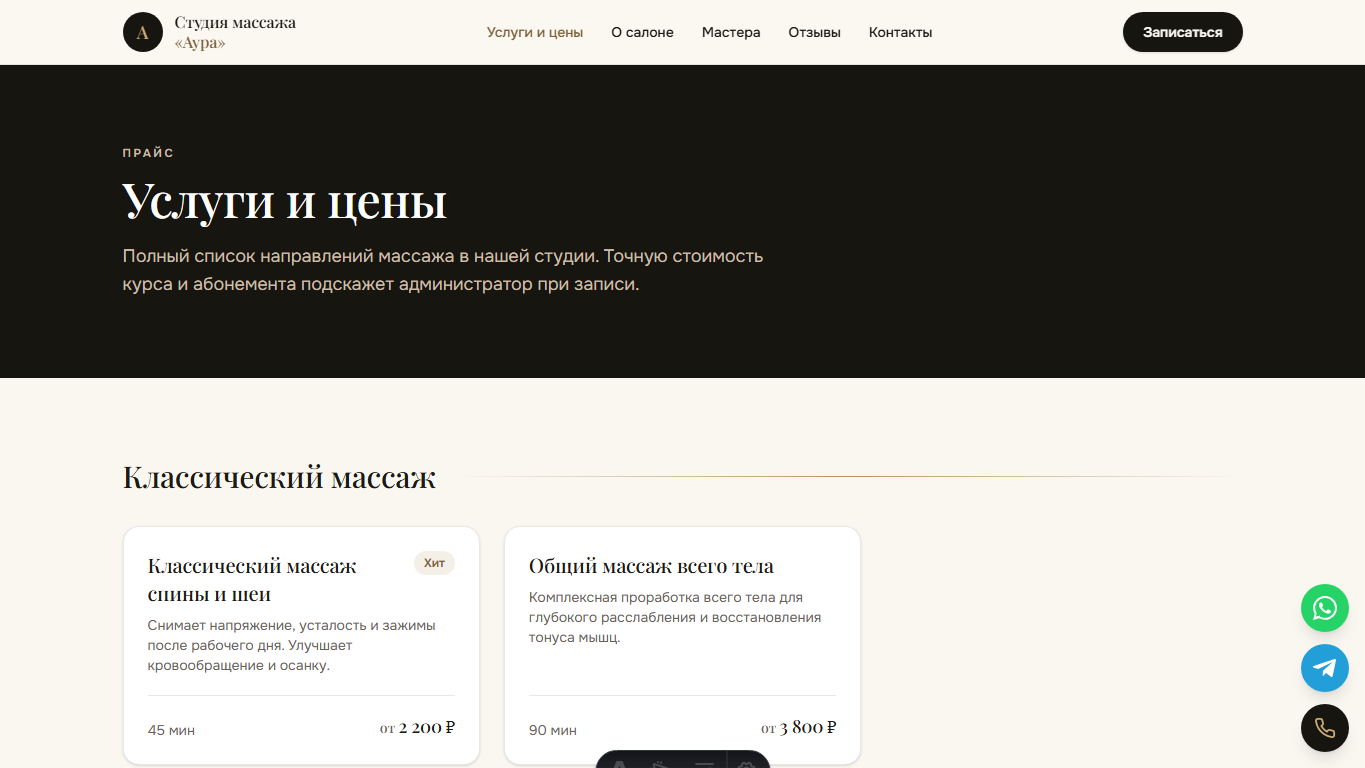This screenshot has height=768, width=1365.
Task: Click the «45 мин» duration
Action: click(171, 730)
